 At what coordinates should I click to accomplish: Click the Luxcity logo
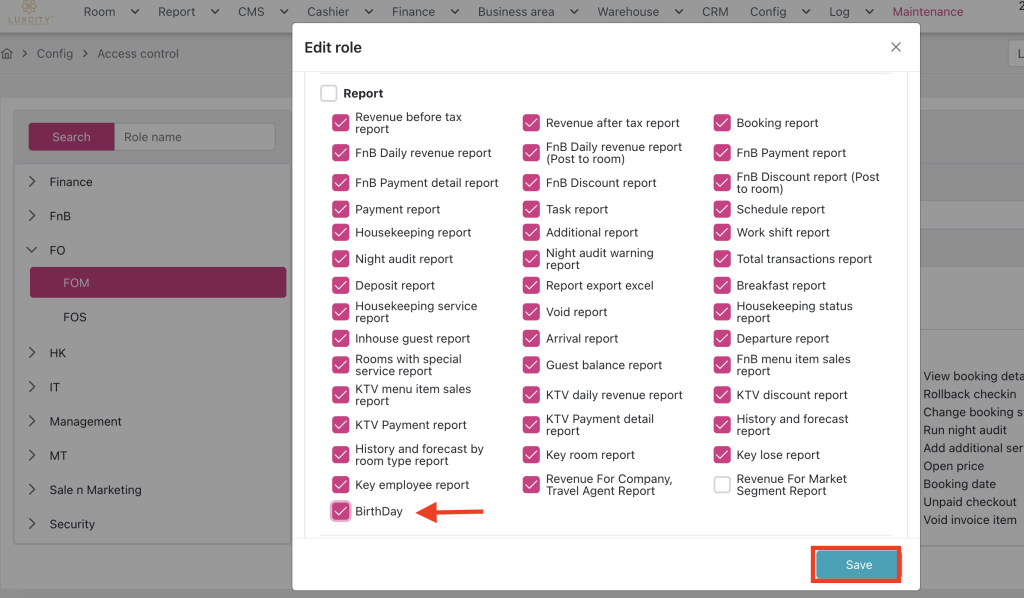tap(30, 12)
